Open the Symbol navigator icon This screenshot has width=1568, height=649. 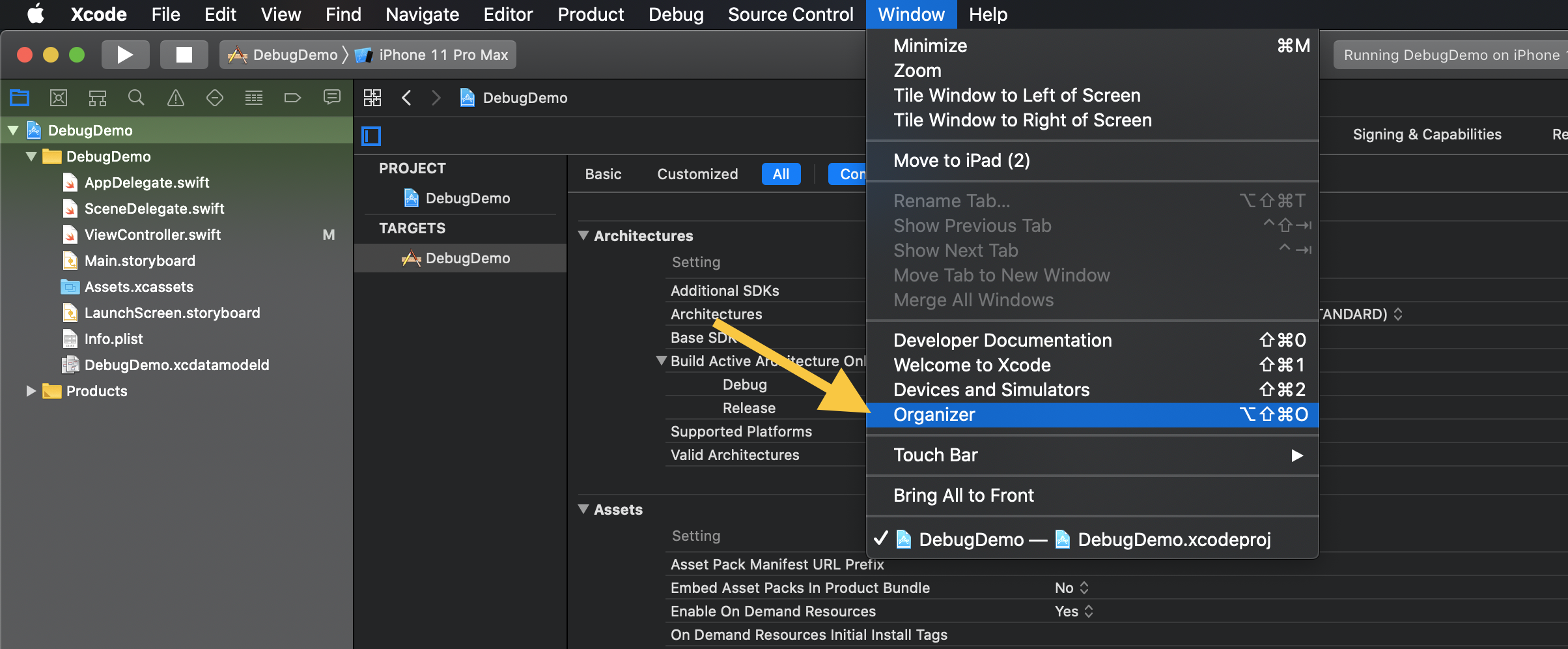click(98, 98)
